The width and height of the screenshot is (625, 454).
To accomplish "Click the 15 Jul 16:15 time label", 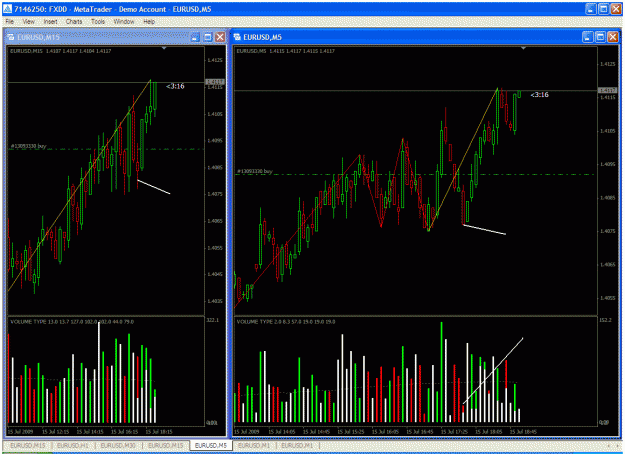I will tap(124, 432).
